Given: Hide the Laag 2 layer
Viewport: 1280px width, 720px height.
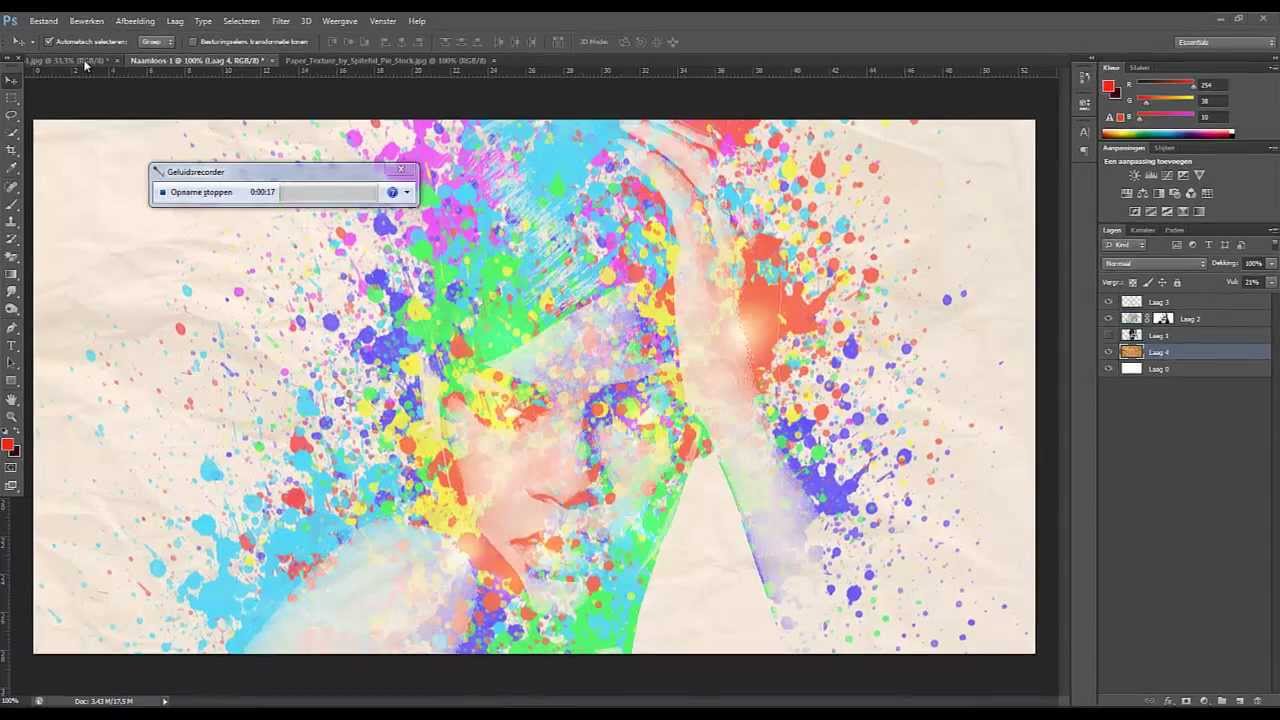Looking at the screenshot, I should [x=1108, y=318].
